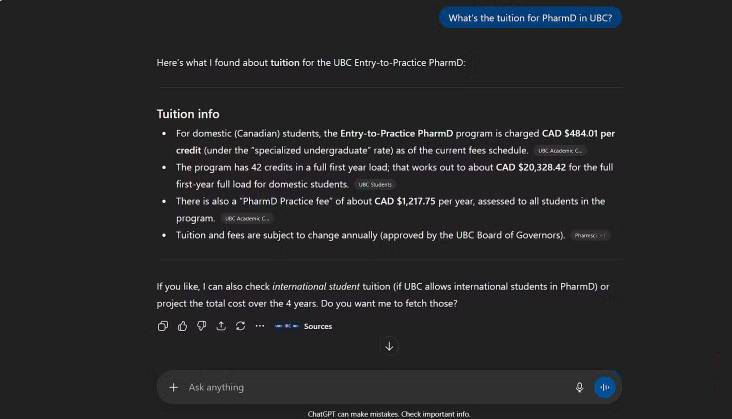The height and width of the screenshot is (419, 732).
Task: Give the response a thumbs down
Action: (x=201, y=326)
